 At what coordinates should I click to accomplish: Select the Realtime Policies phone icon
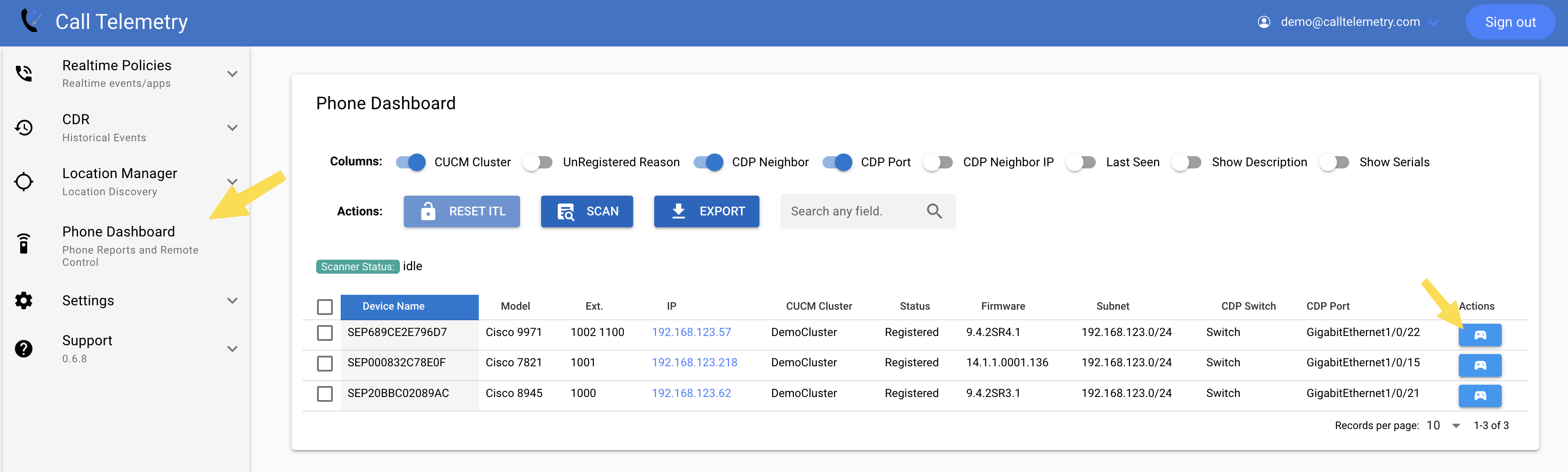[23, 73]
